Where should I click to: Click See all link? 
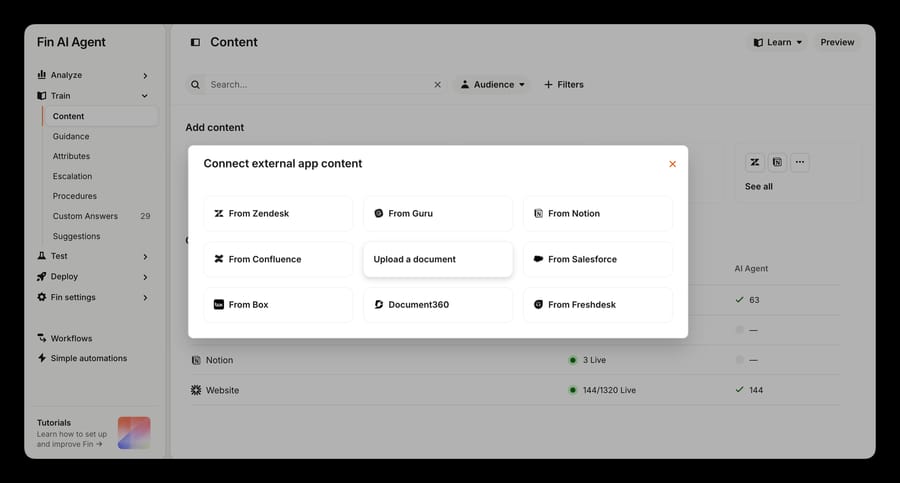pos(759,187)
